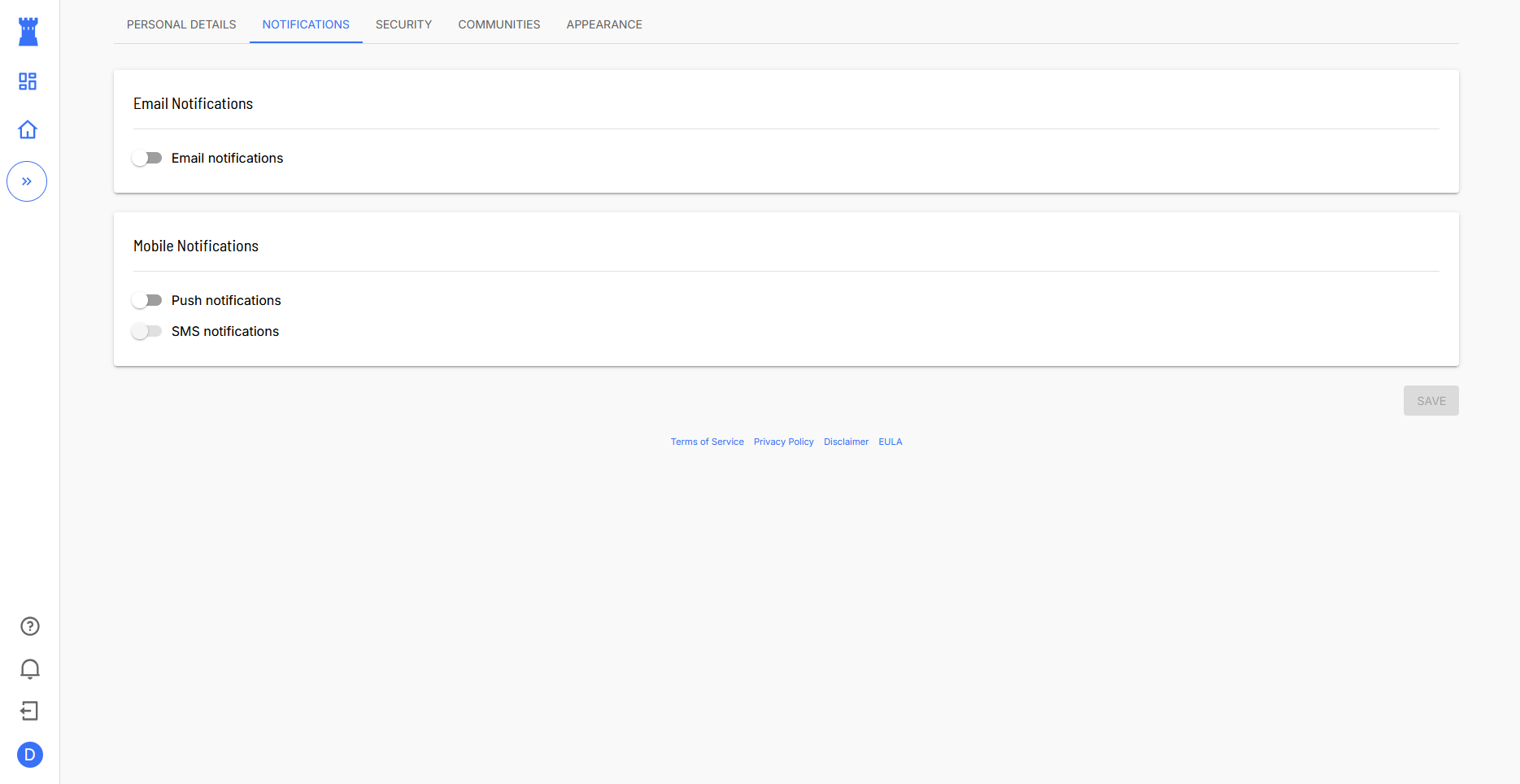Image resolution: width=1520 pixels, height=784 pixels.
Task: Open the help question mark icon
Action: (30, 626)
